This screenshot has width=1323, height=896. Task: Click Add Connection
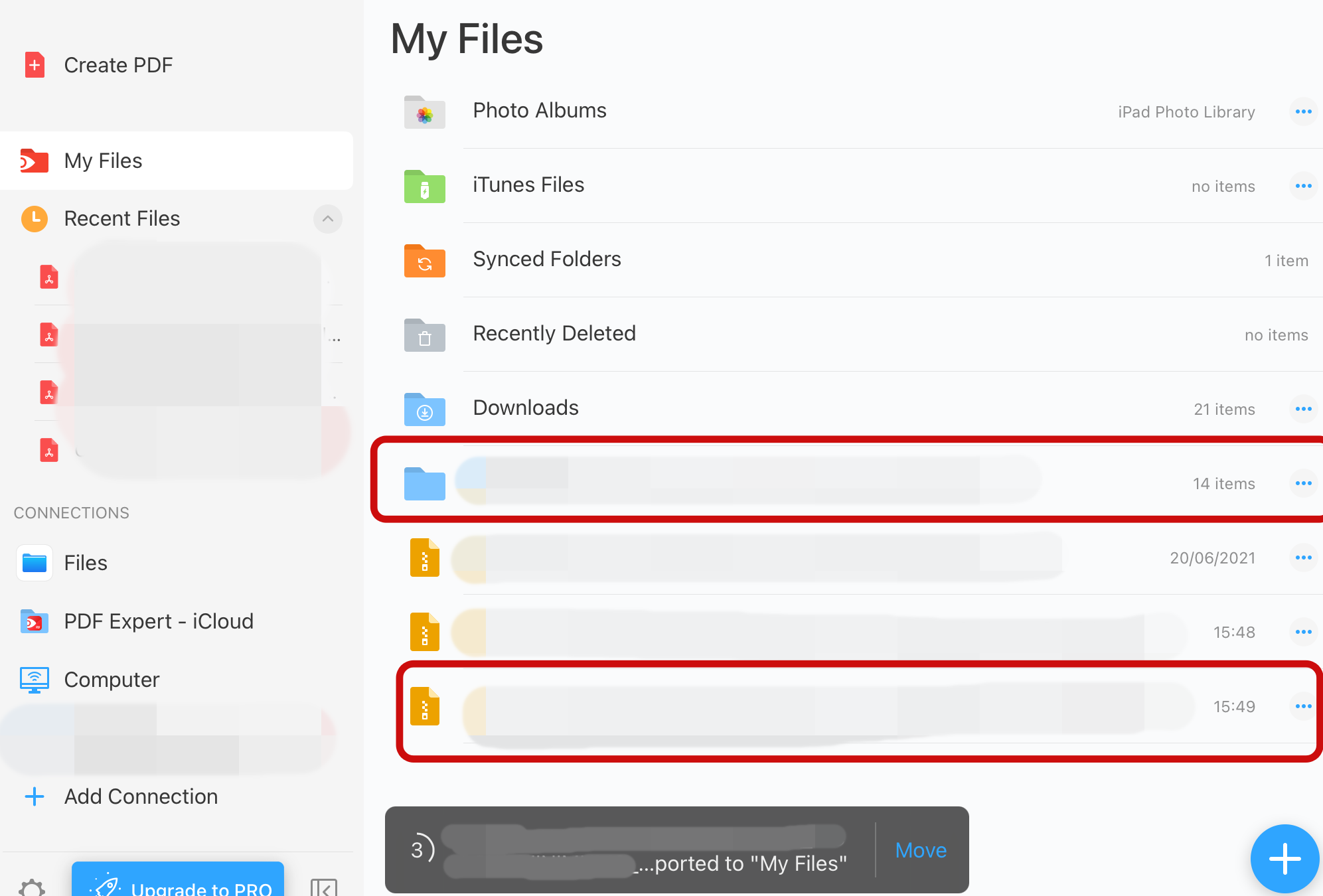coord(140,796)
